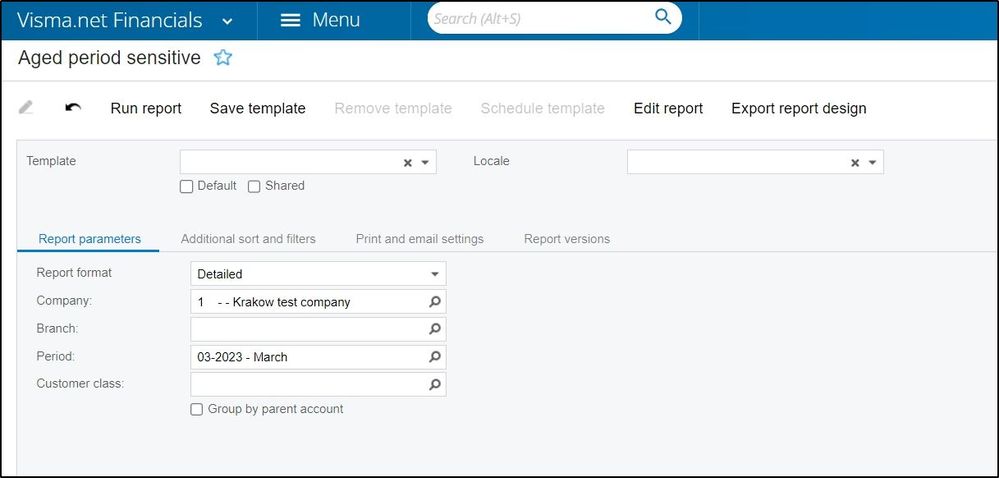Click the undo arrow icon
The width and height of the screenshot is (999, 478).
(73, 108)
